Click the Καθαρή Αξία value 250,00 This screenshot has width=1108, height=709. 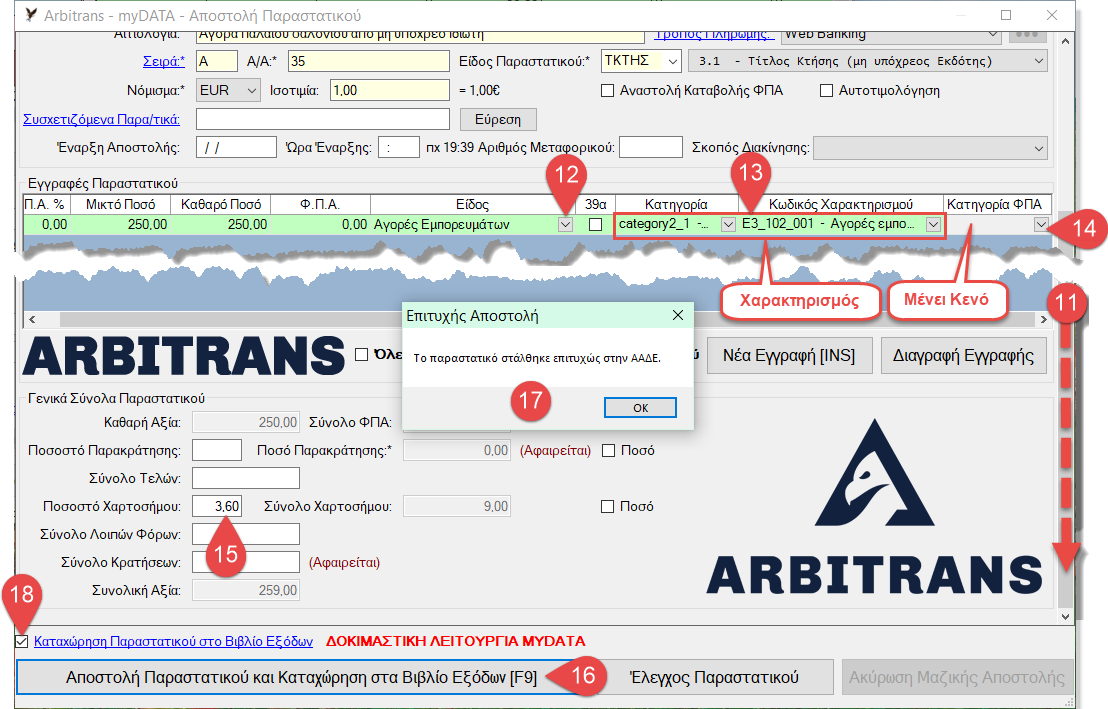click(x=246, y=422)
